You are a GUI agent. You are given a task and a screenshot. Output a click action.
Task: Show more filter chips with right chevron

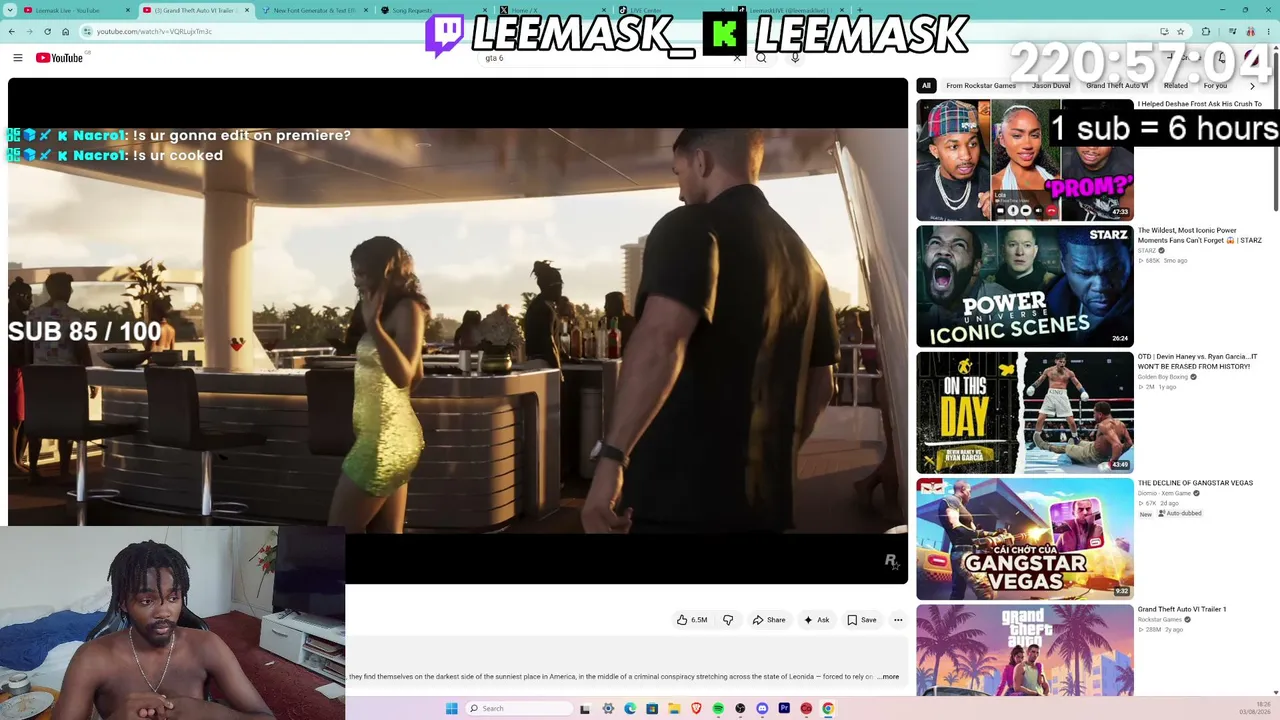pyautogui.click(x=1252, y=86)
